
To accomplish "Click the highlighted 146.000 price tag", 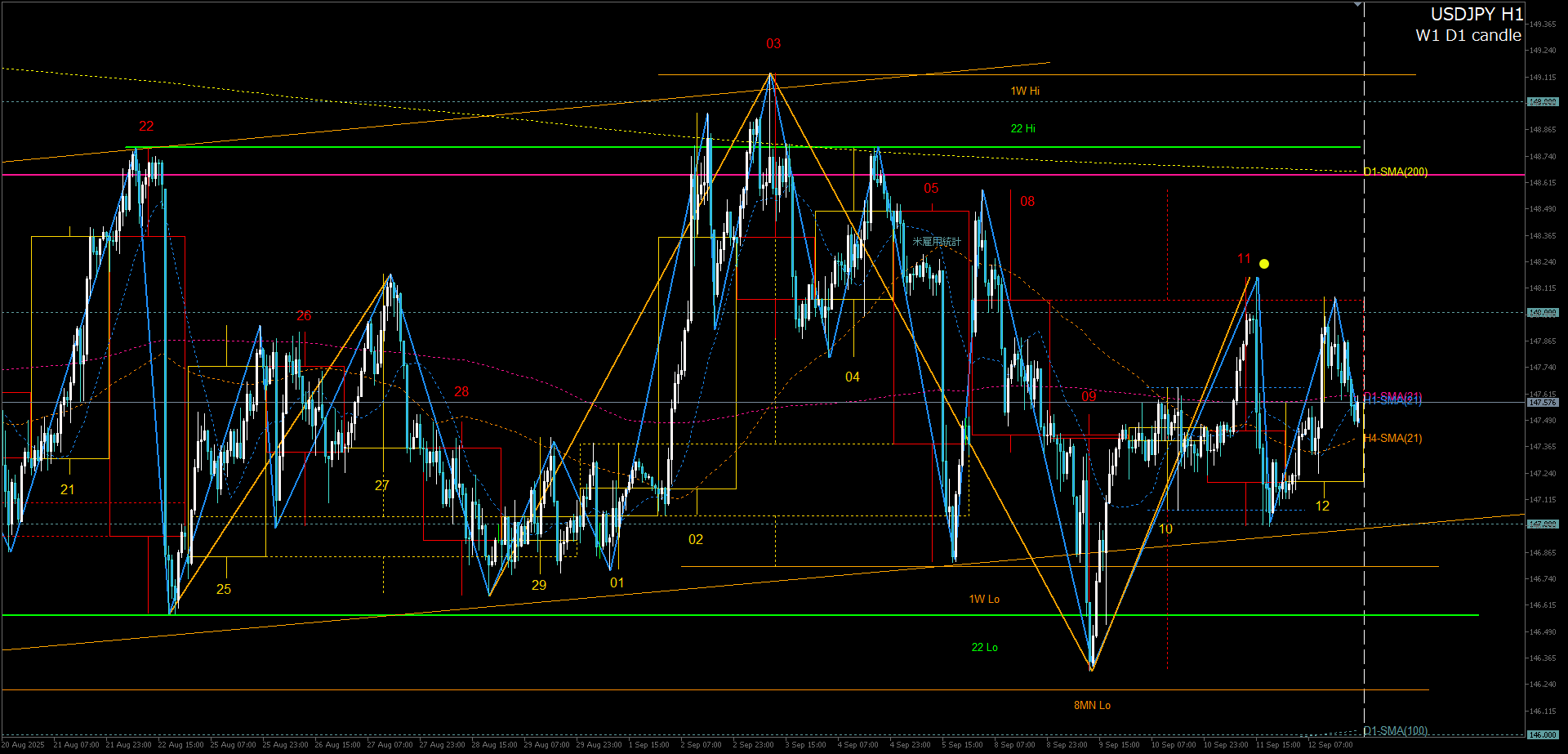I will pyautogui.click(x=1543, y=735).
